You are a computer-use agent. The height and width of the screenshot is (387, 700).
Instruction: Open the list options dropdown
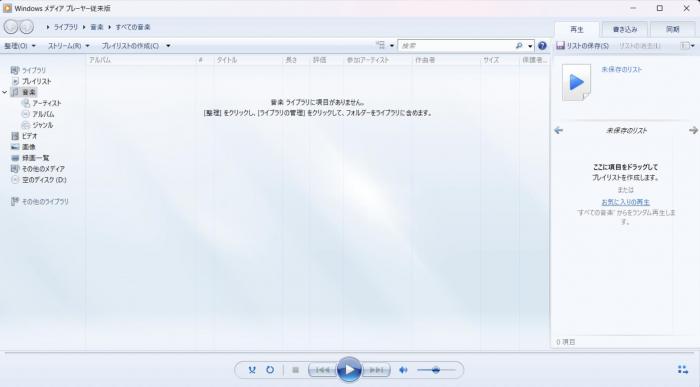[687, 46]
